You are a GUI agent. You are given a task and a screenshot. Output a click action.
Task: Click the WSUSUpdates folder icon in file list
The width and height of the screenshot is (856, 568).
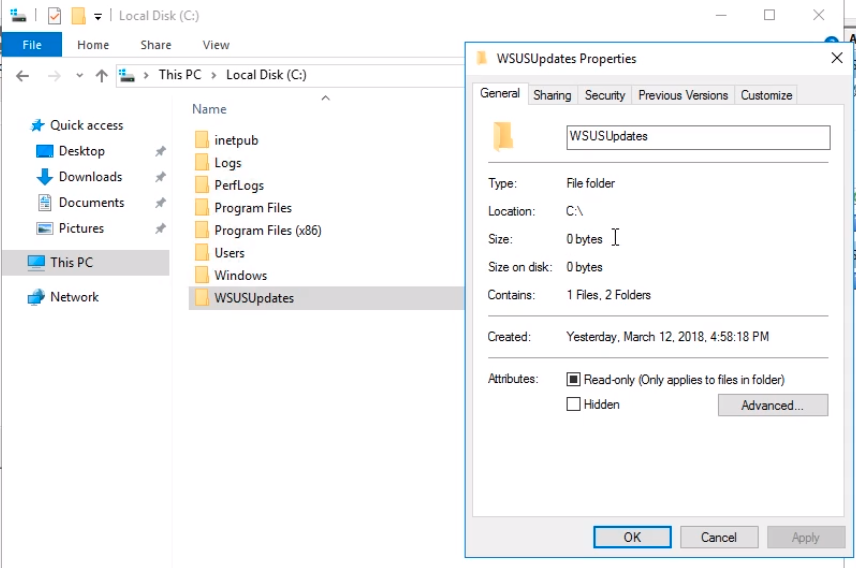(201, 298)
